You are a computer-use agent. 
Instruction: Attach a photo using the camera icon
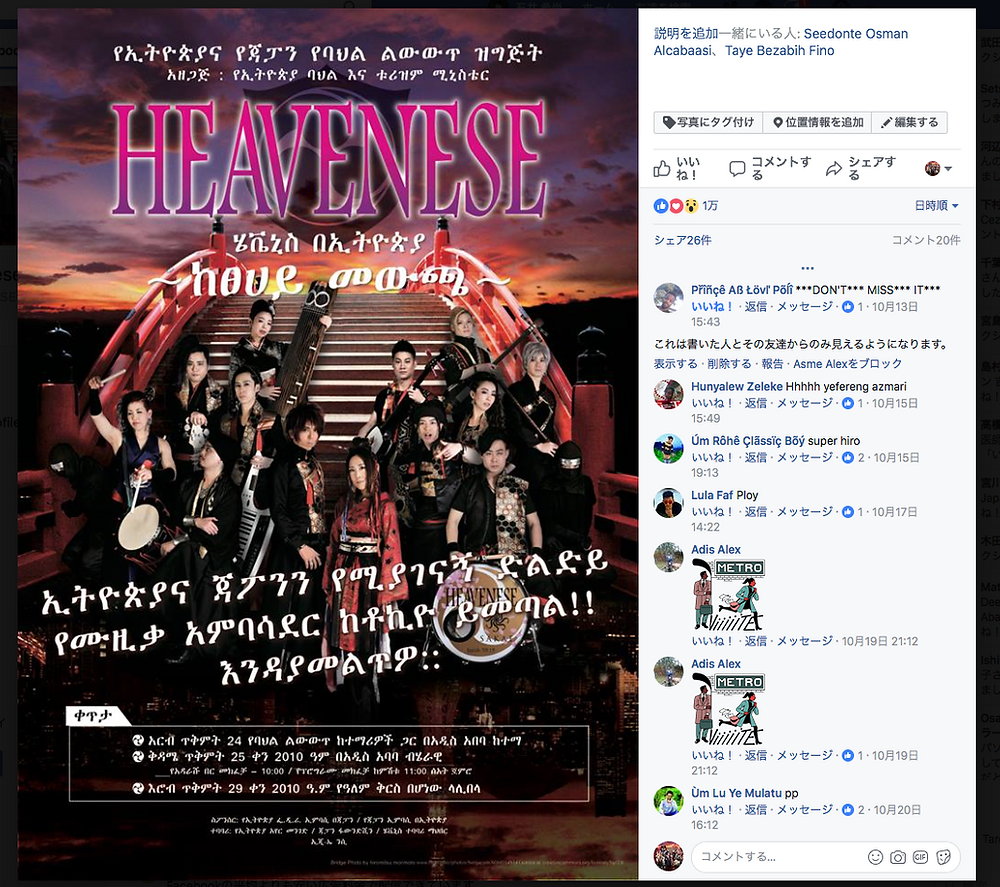click(x=897, y=857)
